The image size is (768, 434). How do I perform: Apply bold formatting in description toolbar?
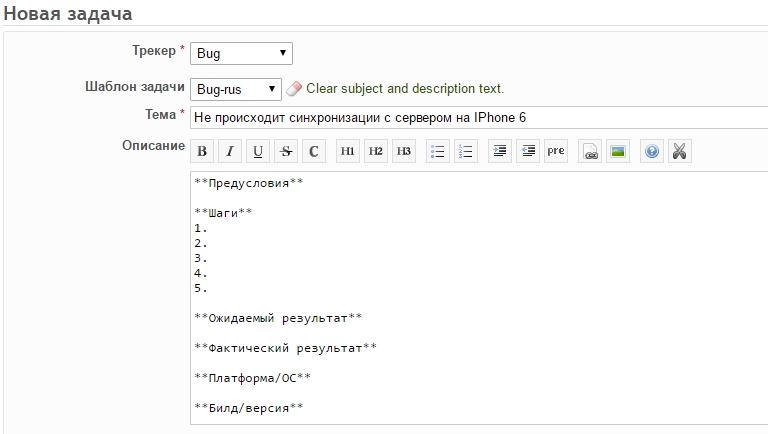click(x=202, y=151)
